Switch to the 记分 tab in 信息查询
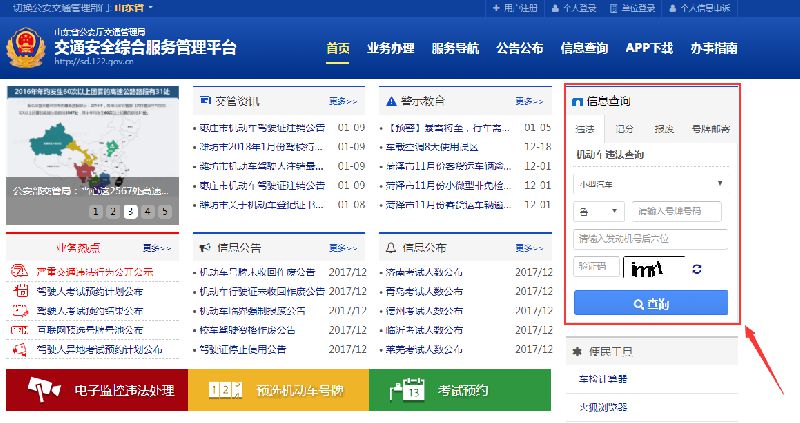The height and width of the screenshot is (423, 800). tap(625, 129)
